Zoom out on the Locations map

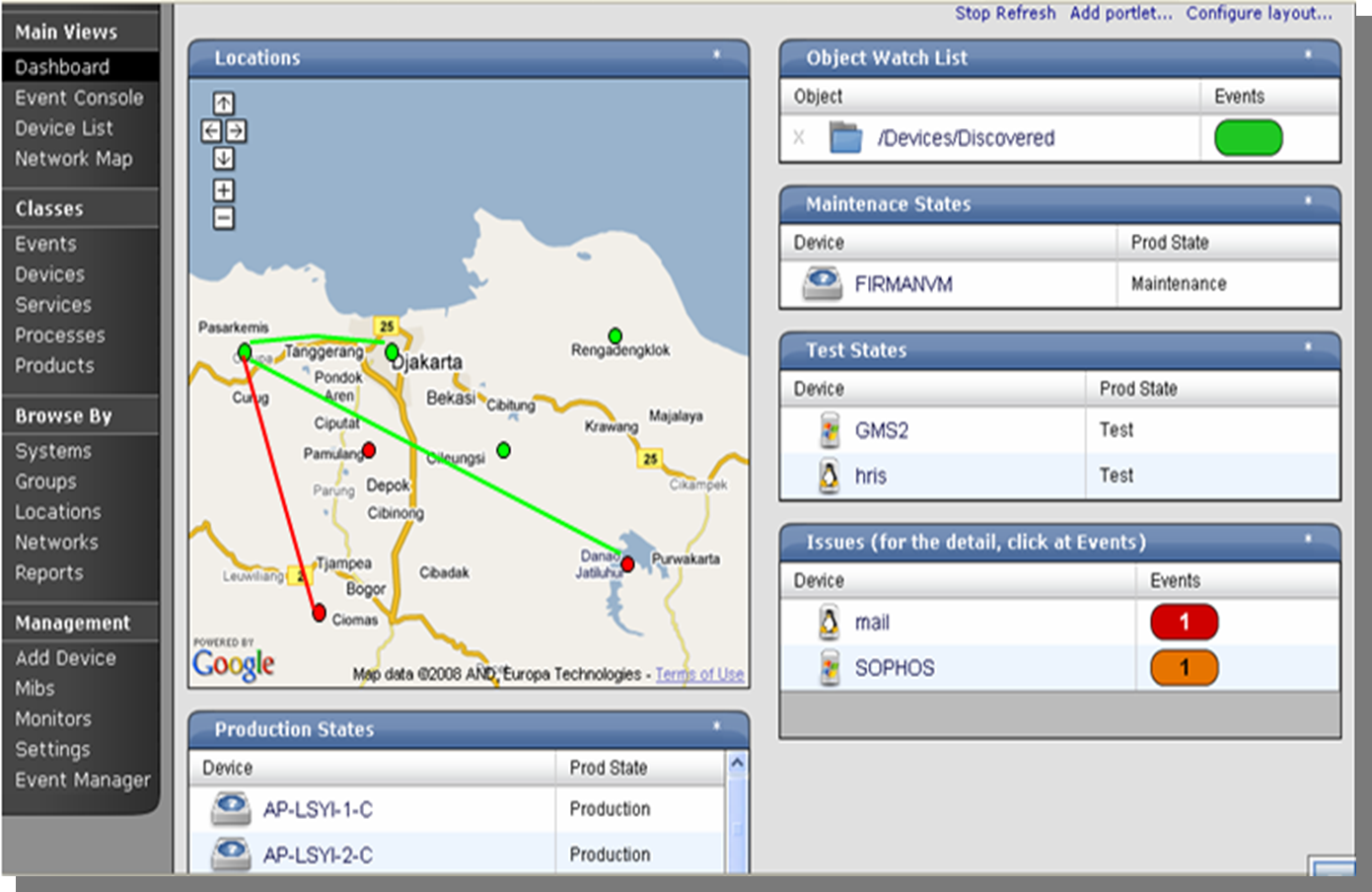pyautogui.click(x=224, y=218)
